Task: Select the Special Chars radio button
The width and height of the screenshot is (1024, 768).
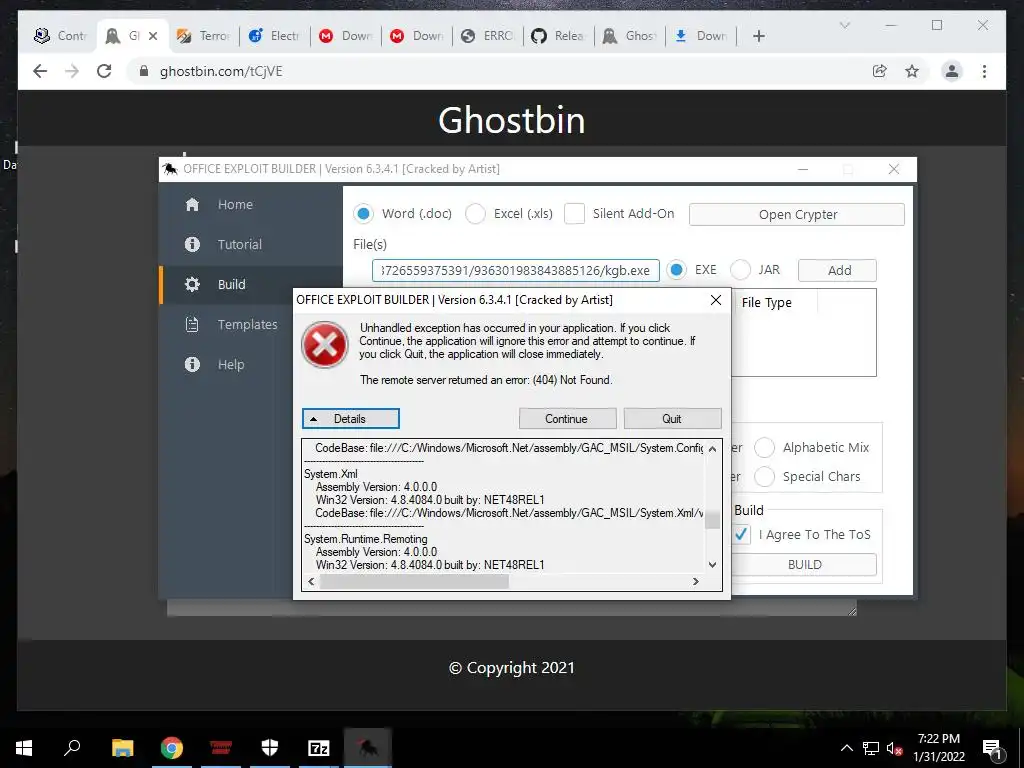Action: click(x=764, y=477)
